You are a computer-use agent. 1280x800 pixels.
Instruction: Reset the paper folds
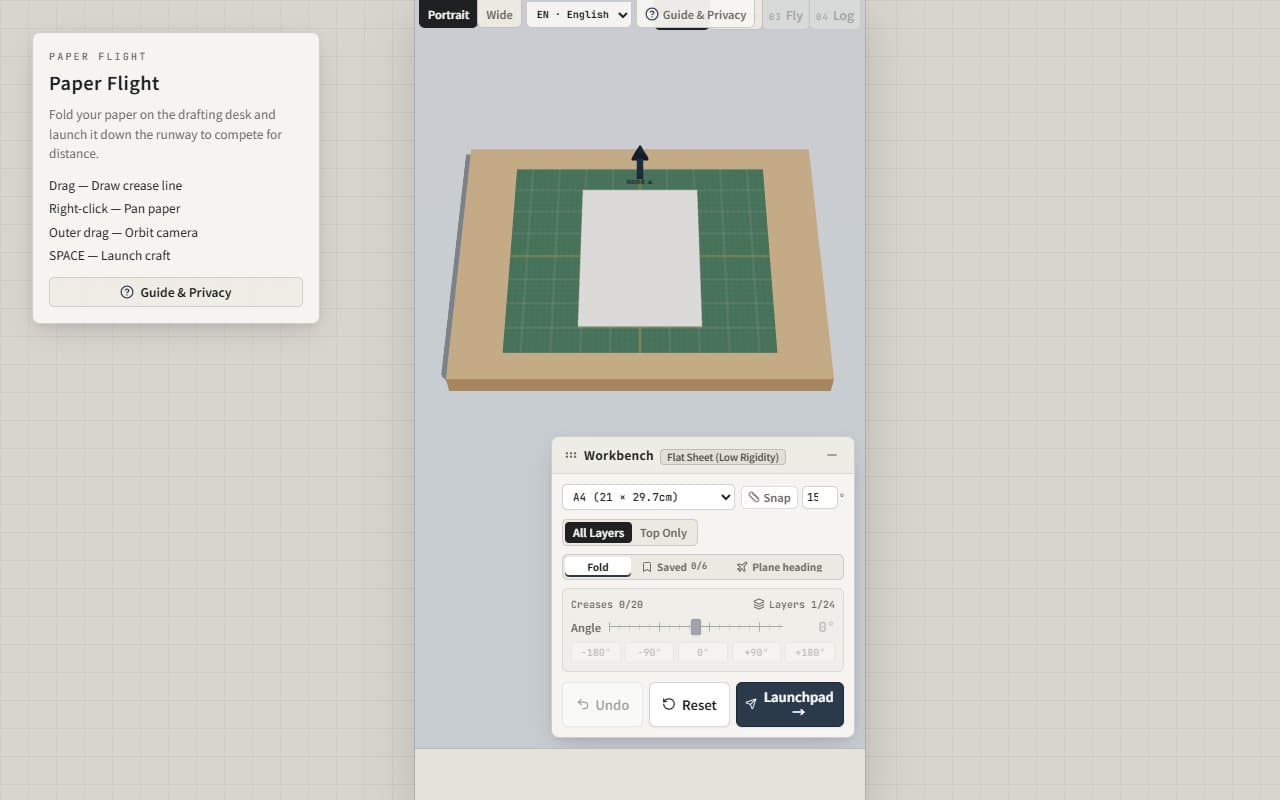[x=689, y=705]
